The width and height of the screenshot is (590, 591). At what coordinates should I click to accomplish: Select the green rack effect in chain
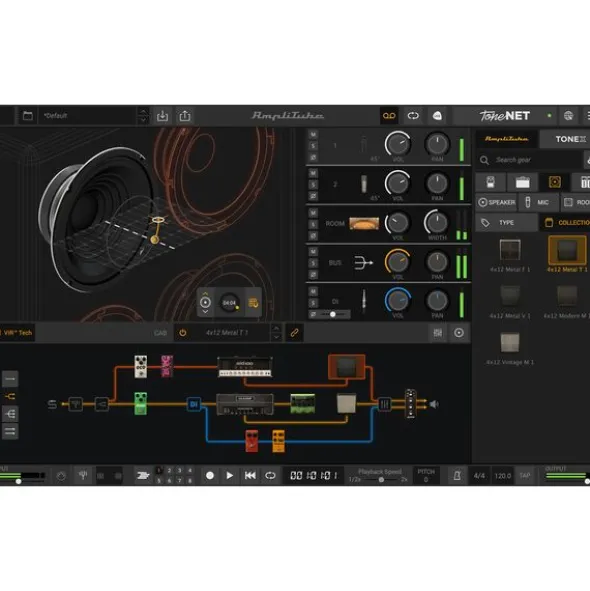point(303,404)
